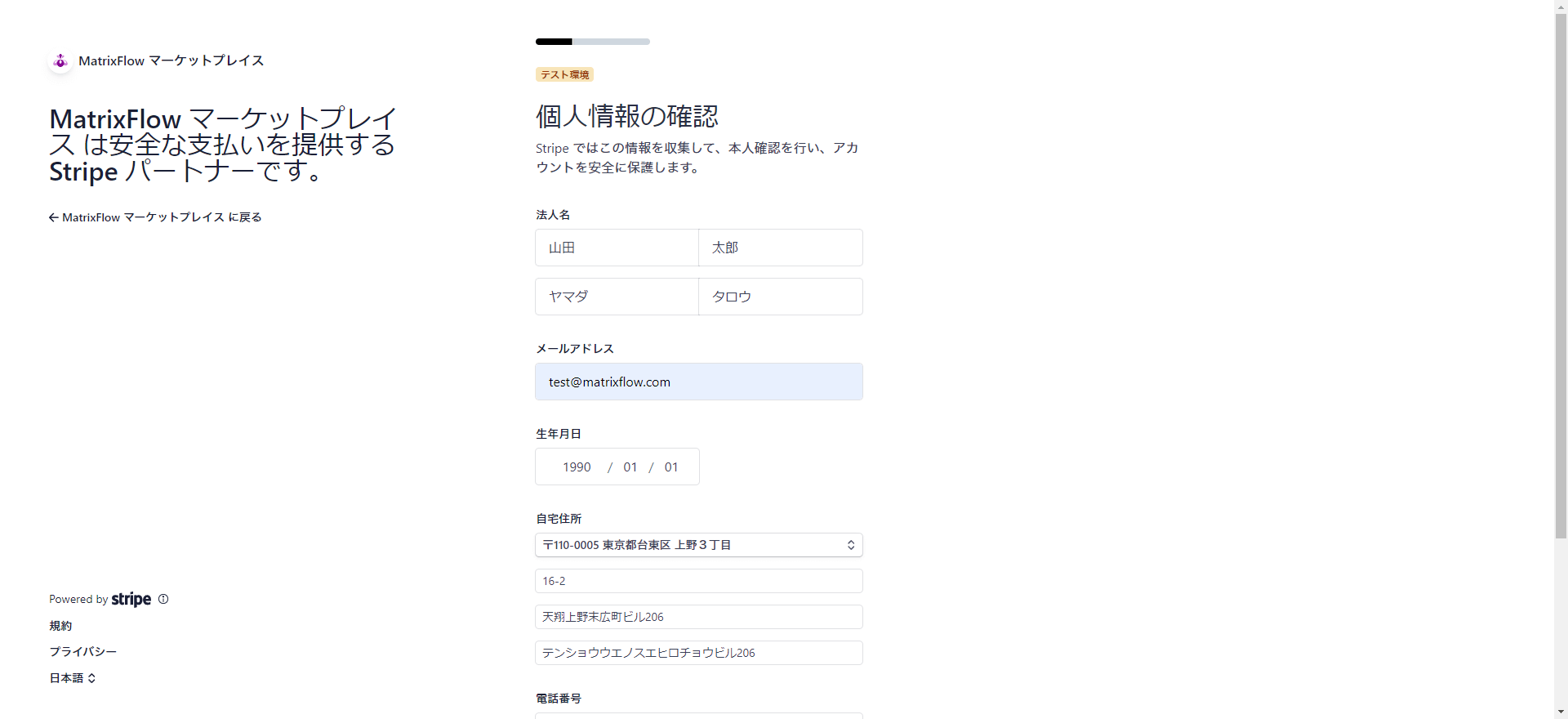Open the 規約 terms link

click(60, 626)
